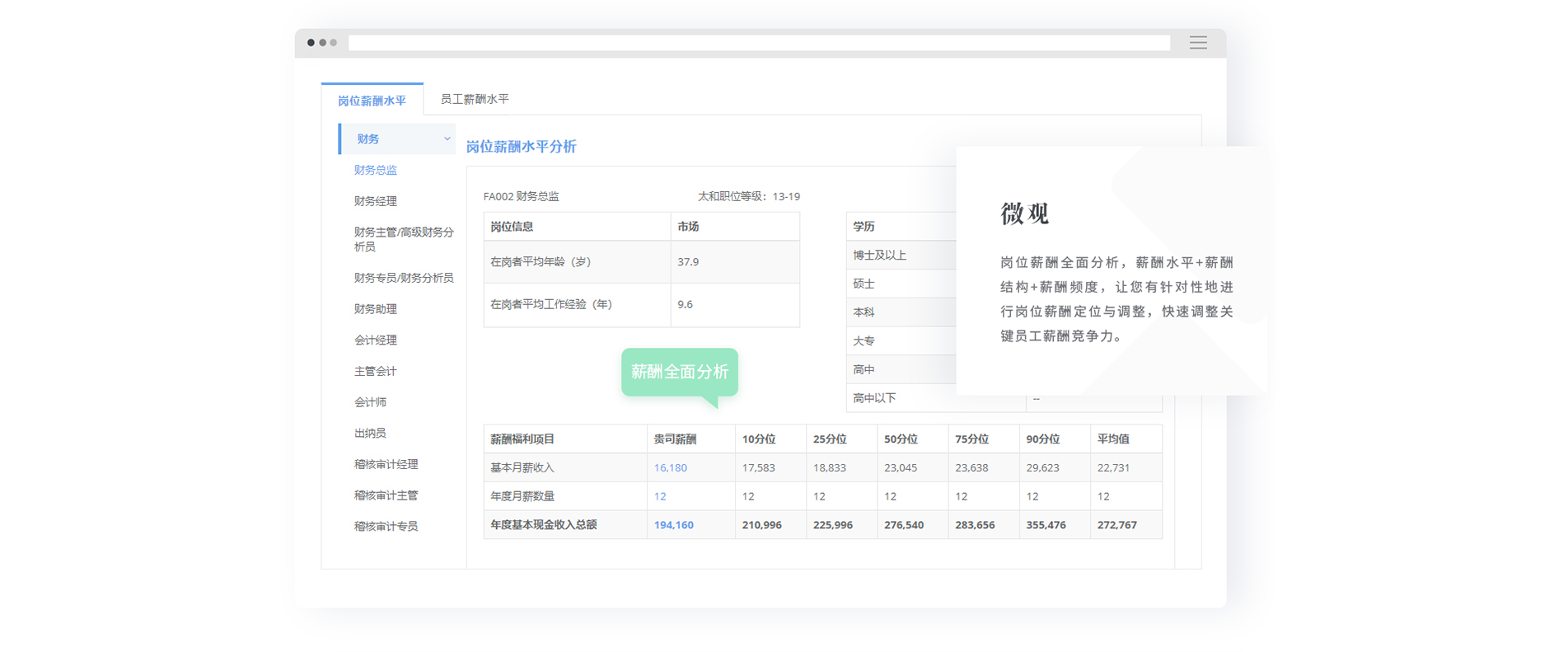Screen dimensions: 1568x652
Task: Select 稽核审计专员 in the sidebar
Action: point(386,526)
